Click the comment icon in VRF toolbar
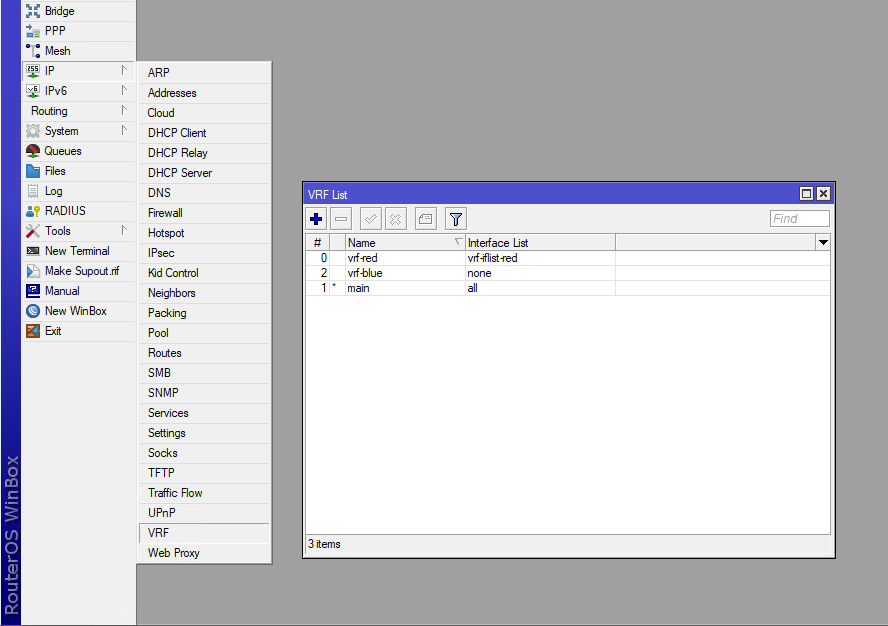The height and width of the screenshot is (626, 888). pos(427,218)
